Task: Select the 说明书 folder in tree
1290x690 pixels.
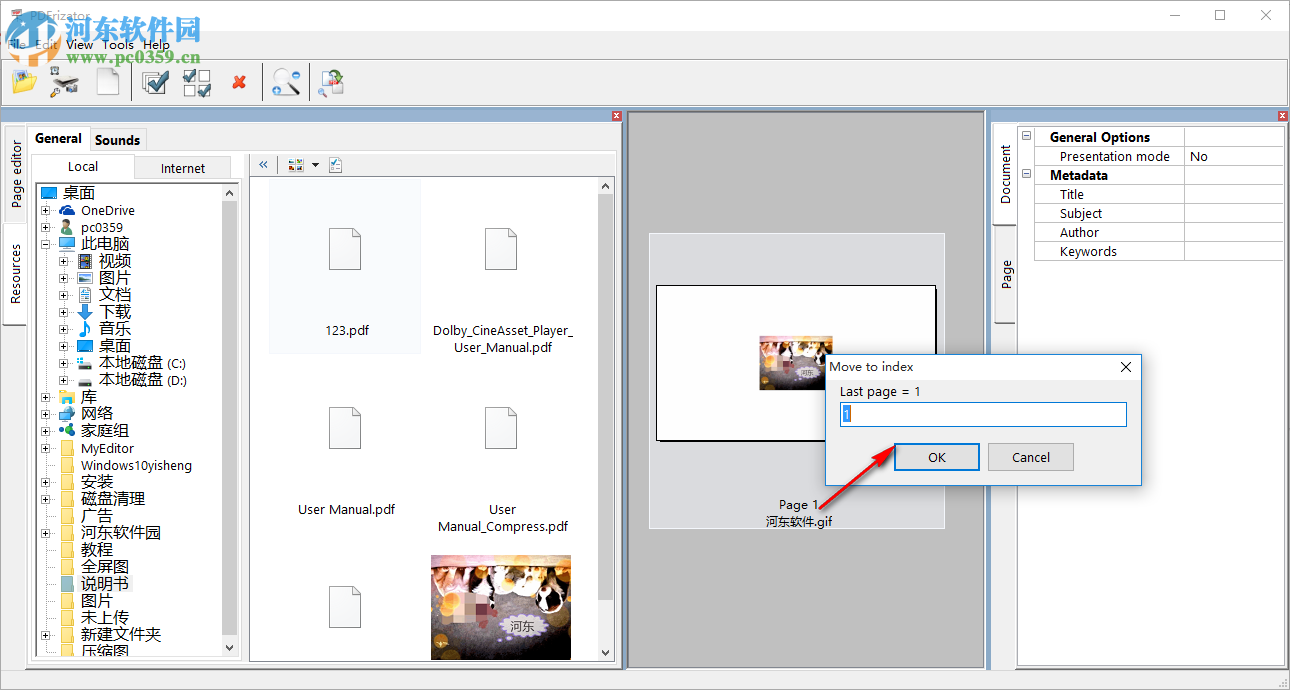Action: [x=105, y=583]
